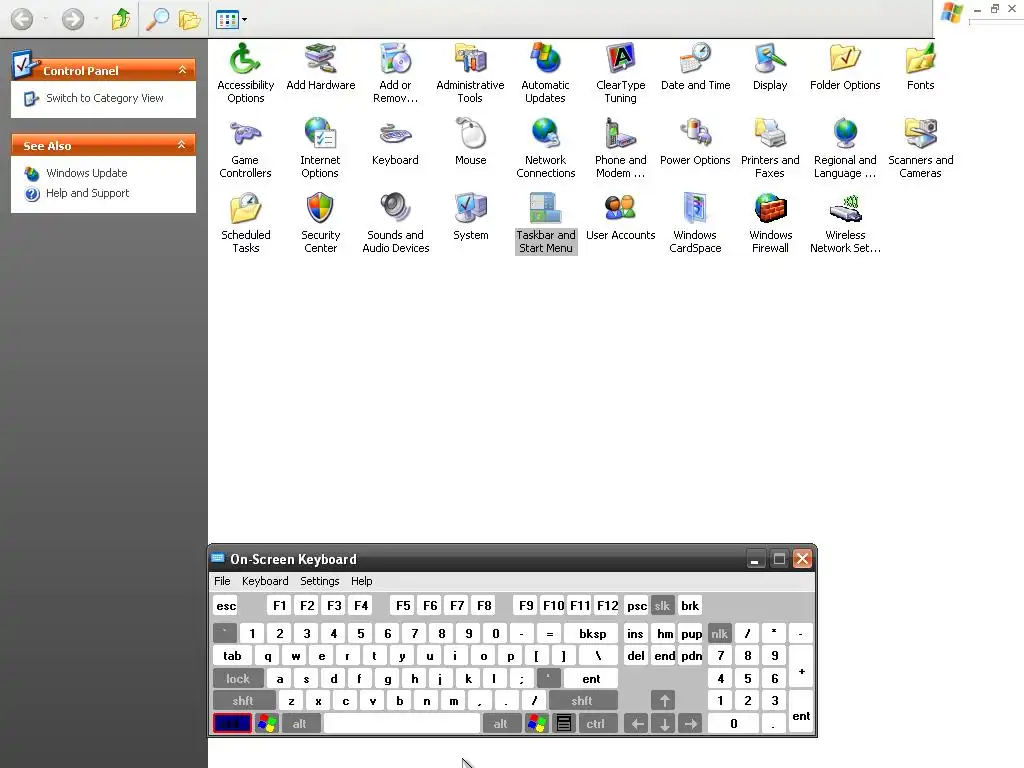The image size is (1024, 768).
Task: Click the toolbar Folders button
Action: click(x=189, y=20)
